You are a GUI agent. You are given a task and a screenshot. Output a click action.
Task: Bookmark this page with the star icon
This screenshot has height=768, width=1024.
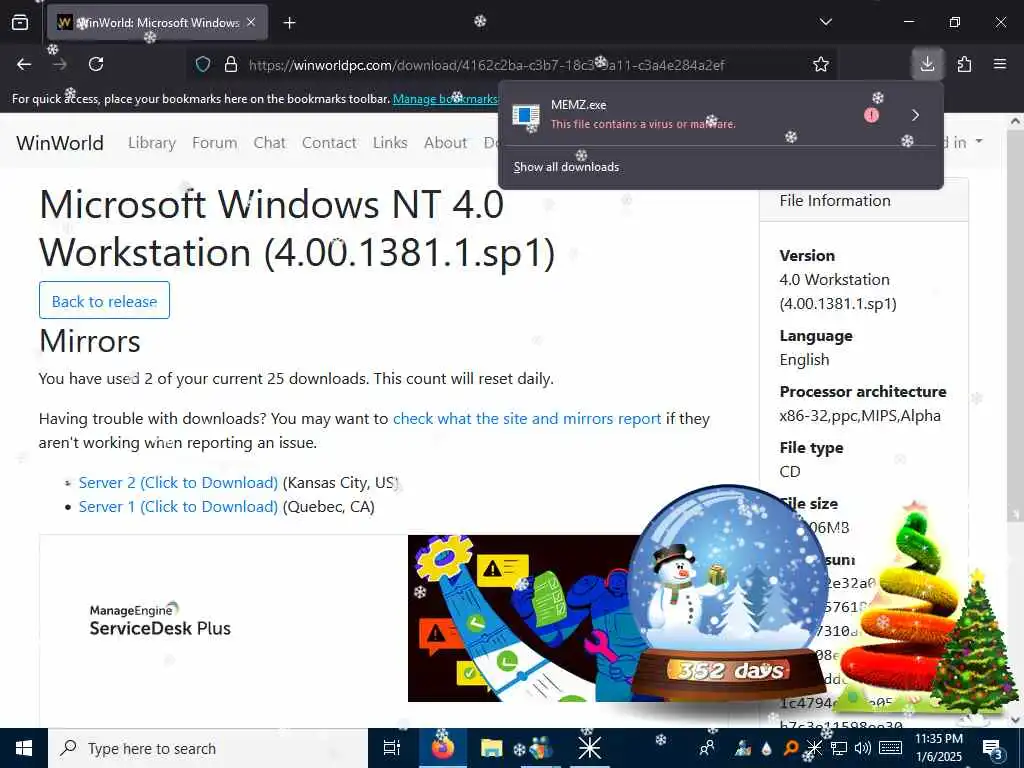(x=820, y=64)
